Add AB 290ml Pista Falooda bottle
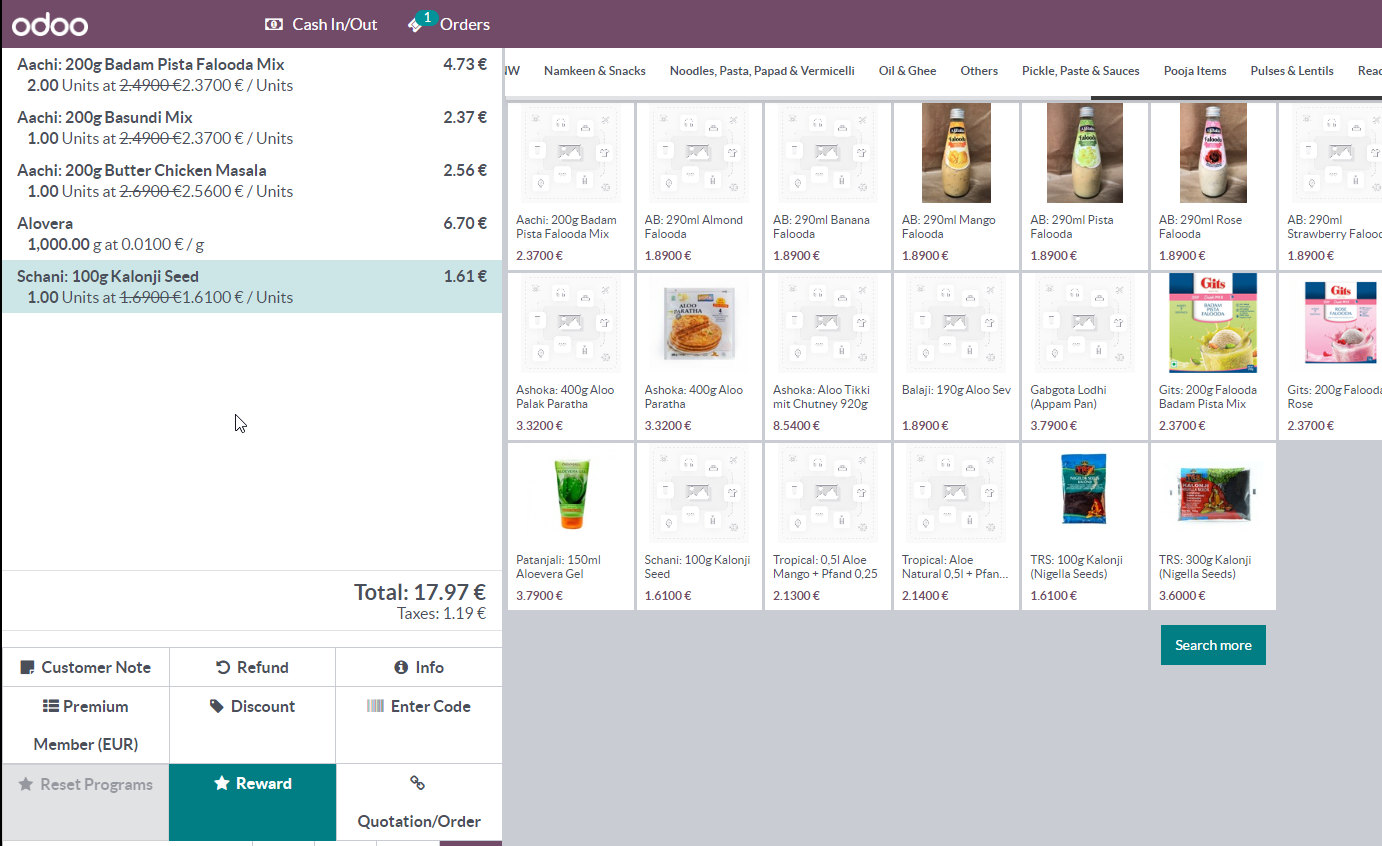 (x=1084, y=186)
